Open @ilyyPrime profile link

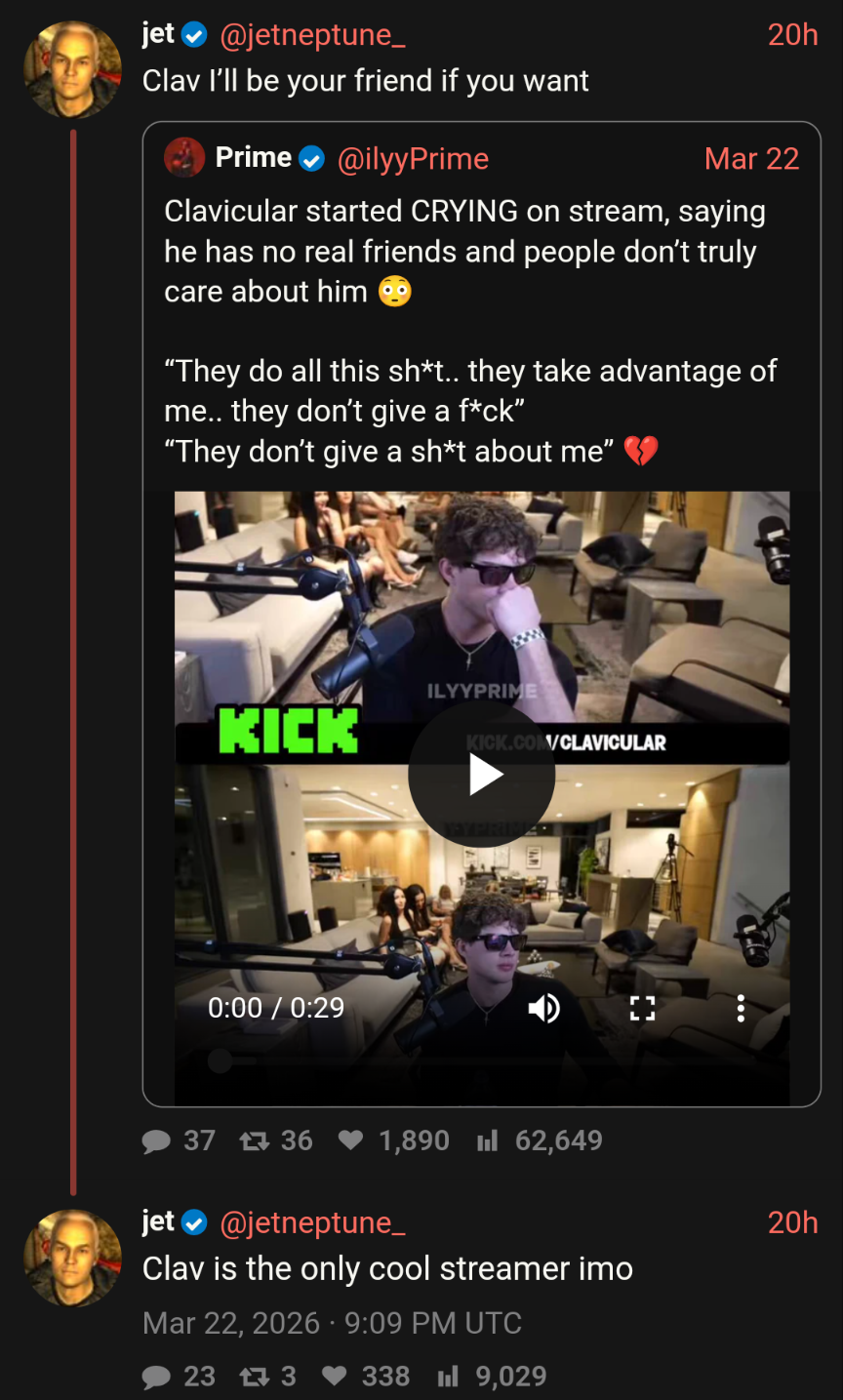413,159
